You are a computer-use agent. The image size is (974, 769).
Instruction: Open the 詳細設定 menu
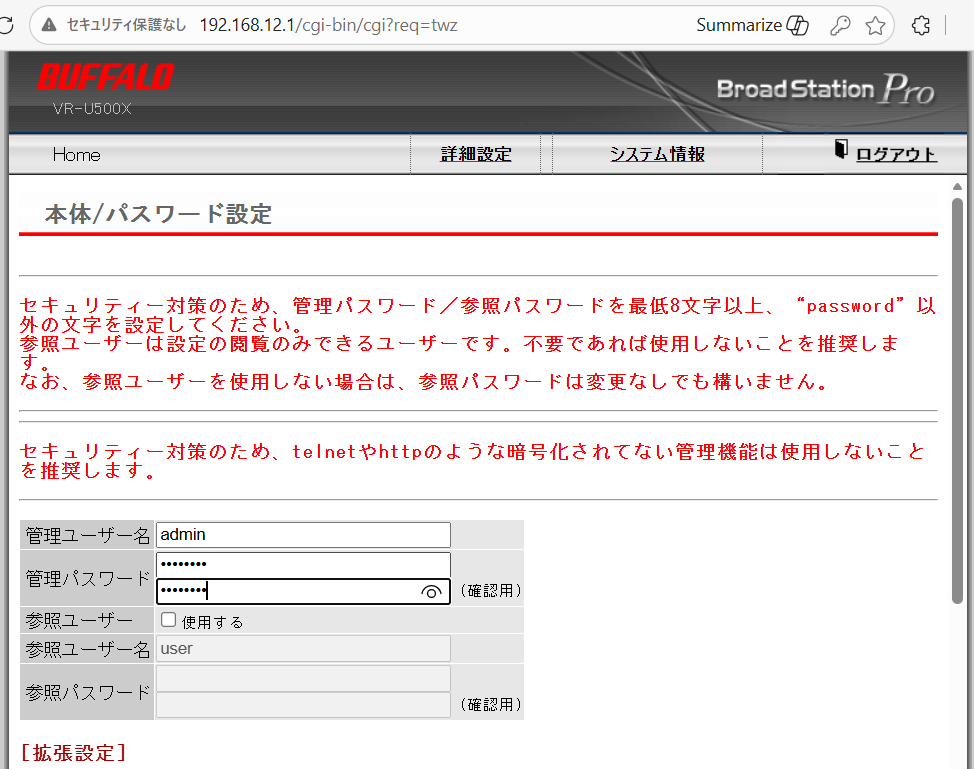click(x=476, y=154)
